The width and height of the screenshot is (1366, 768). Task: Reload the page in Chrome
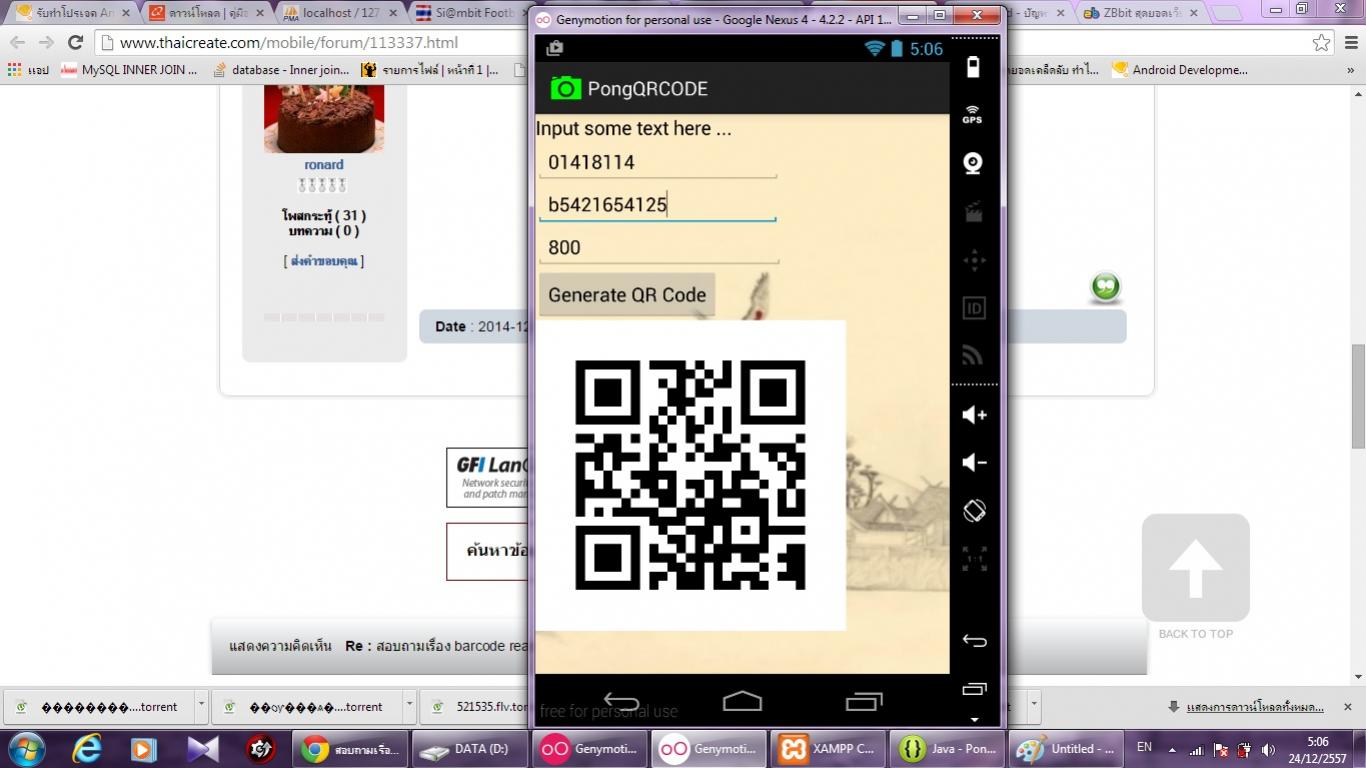[75, 42]
